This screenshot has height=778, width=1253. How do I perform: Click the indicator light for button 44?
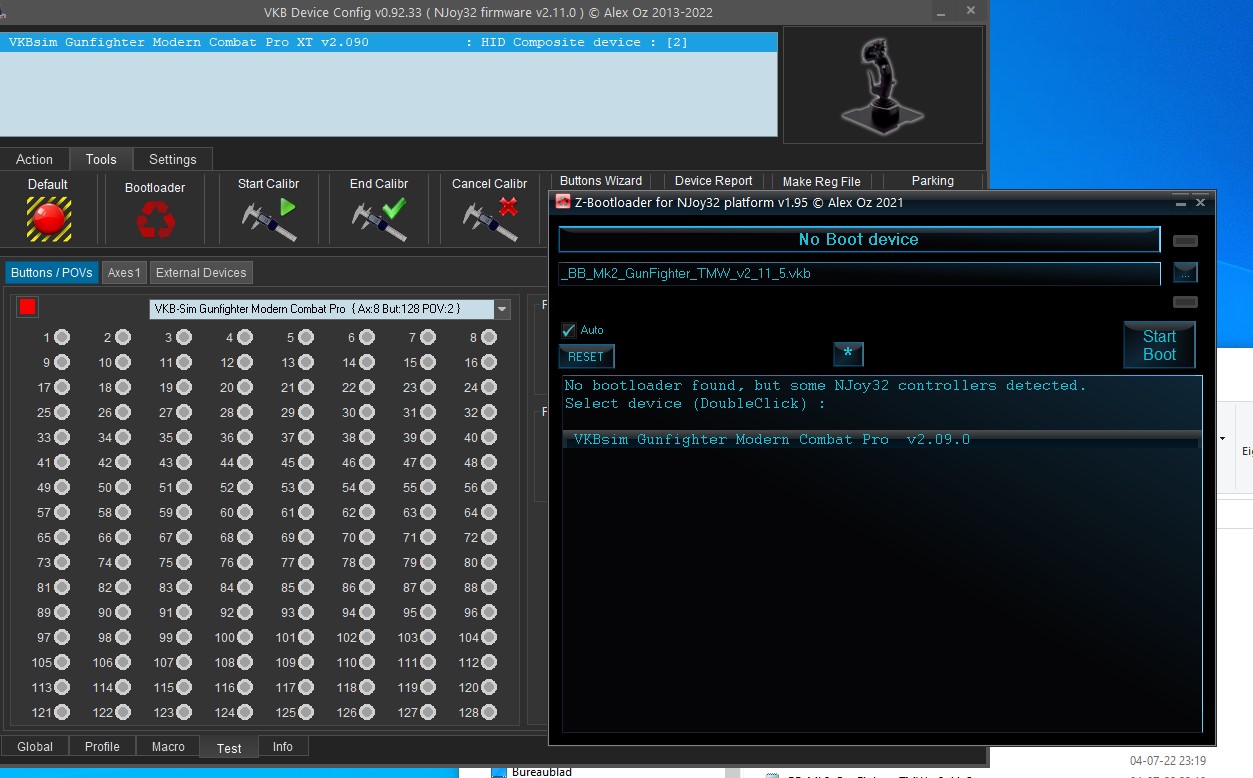point(245,463)
